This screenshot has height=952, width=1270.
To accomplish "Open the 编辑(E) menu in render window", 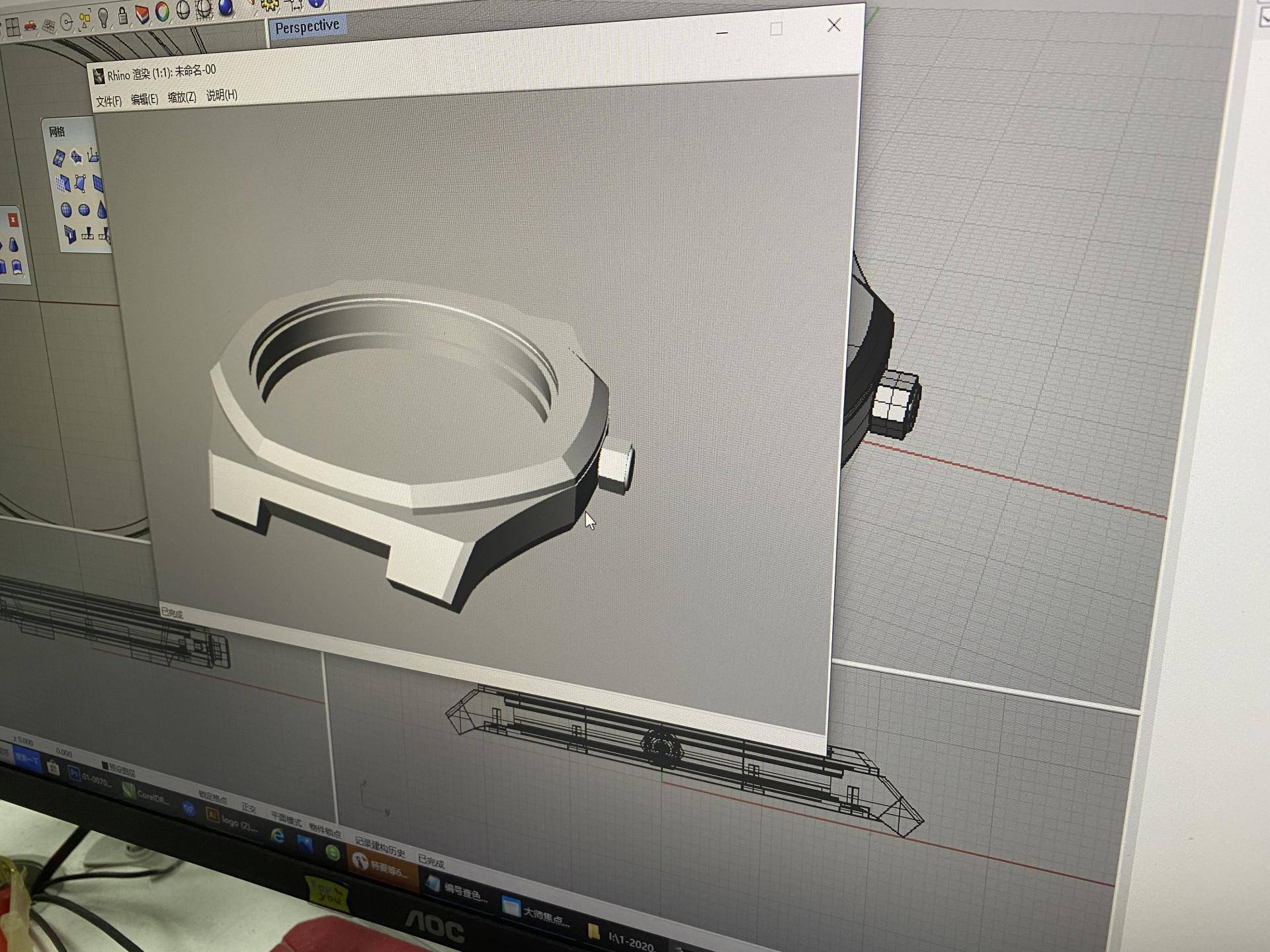I will (145, 99).
